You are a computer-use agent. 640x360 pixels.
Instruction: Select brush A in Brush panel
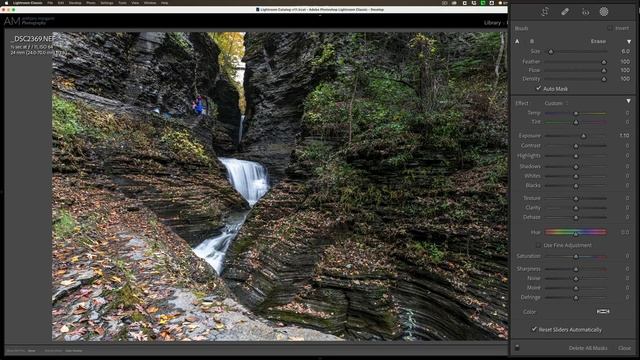517,41
